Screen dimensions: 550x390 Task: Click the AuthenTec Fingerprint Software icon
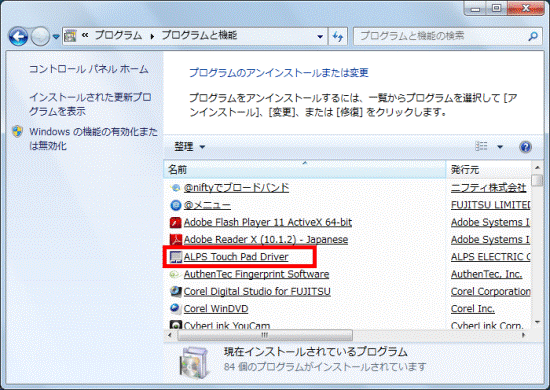(x=175, y=274)
